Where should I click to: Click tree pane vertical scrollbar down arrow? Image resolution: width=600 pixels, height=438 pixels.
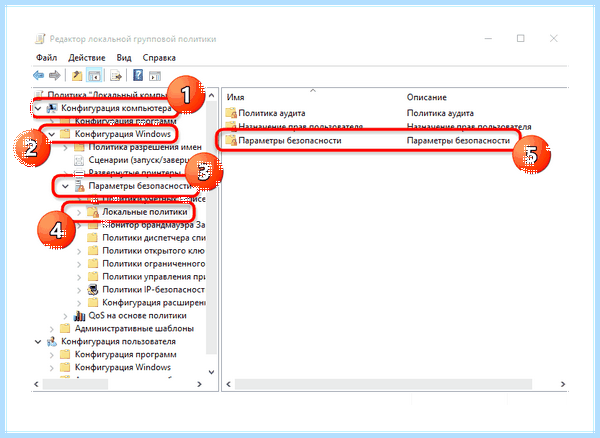(211, 372)
